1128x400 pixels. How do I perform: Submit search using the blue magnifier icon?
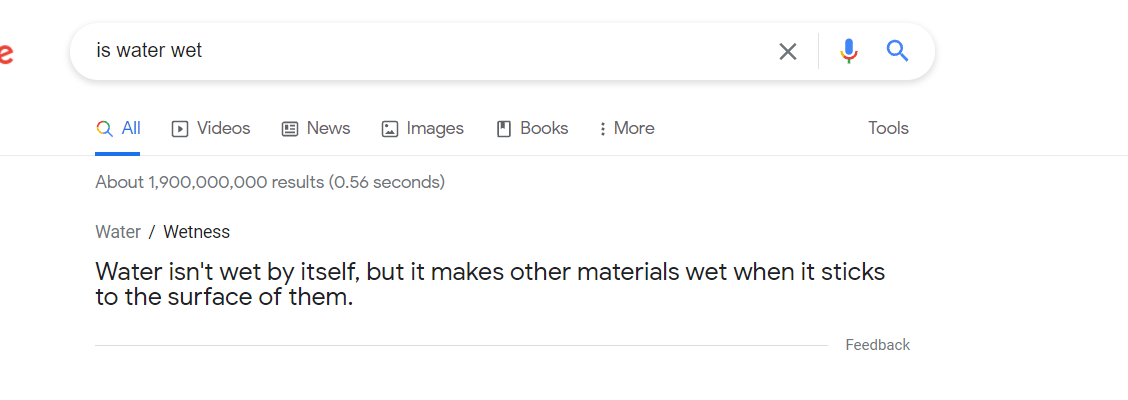click(897, 50)
